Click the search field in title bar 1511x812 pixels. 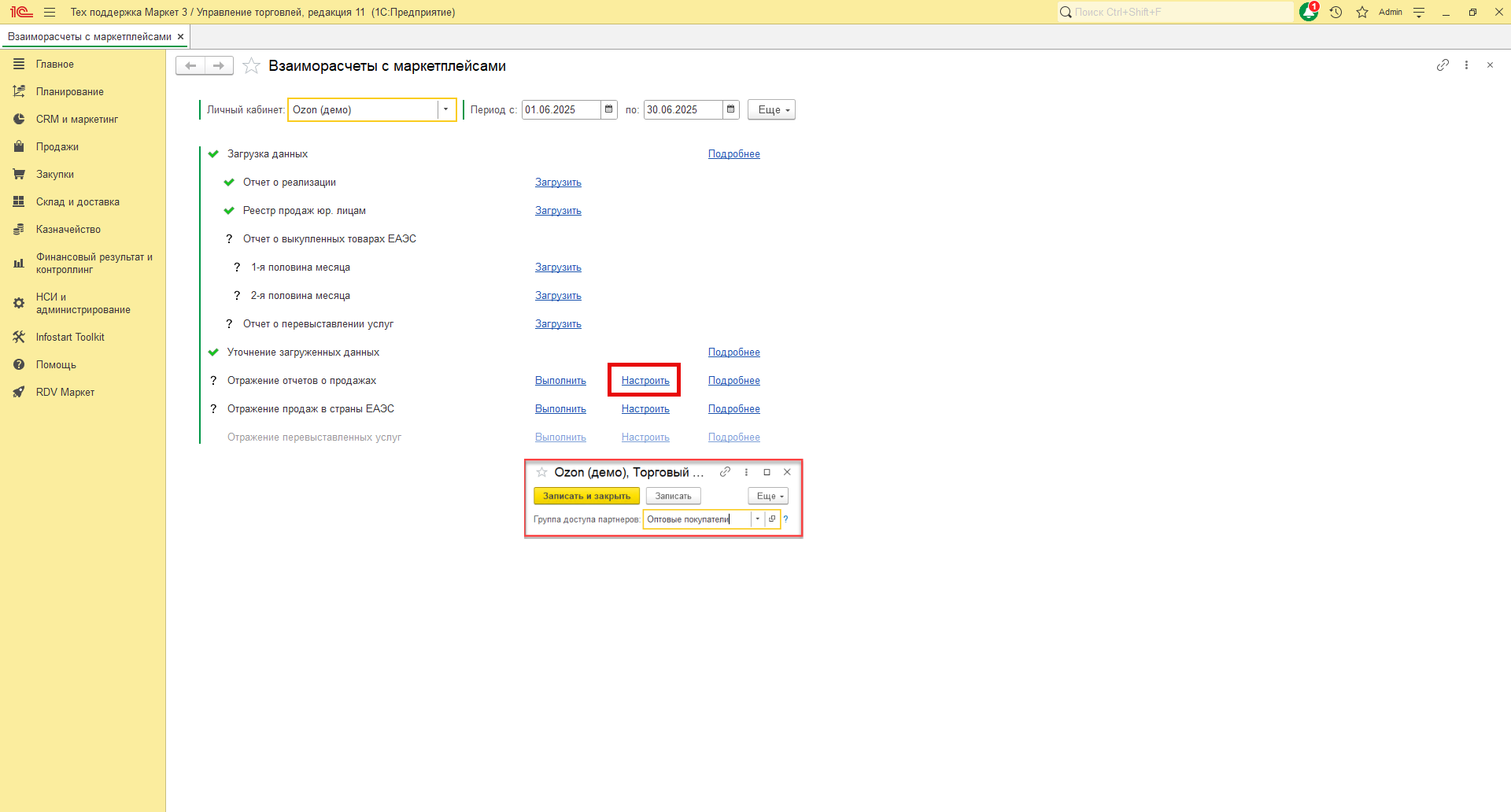(x=1177, y=12)
